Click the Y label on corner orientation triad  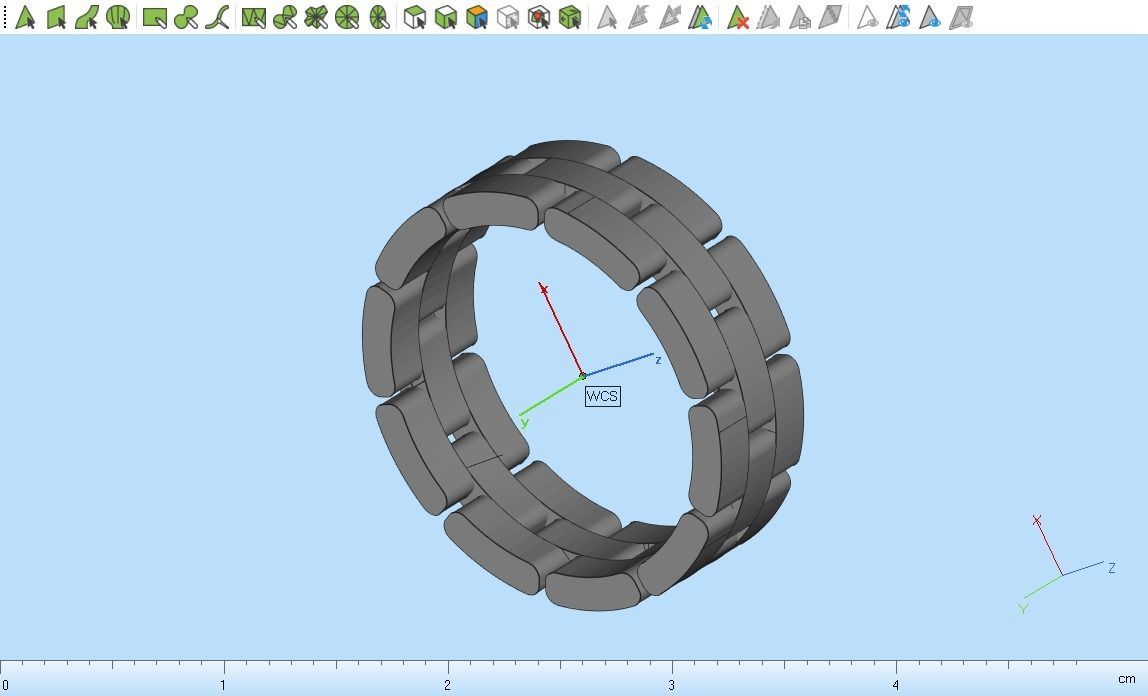point(1023,609)
